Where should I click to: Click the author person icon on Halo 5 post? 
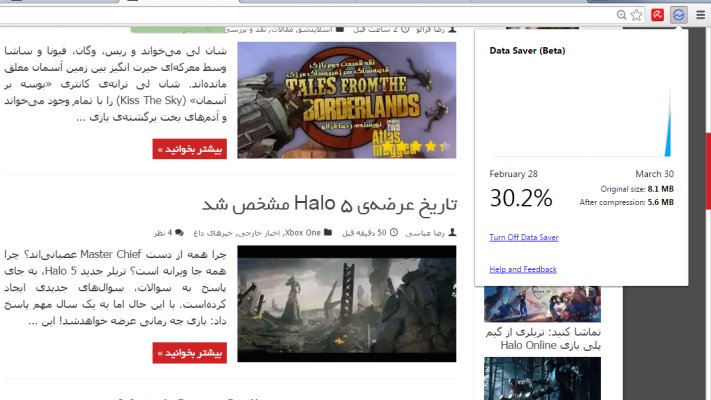(453, 233)
